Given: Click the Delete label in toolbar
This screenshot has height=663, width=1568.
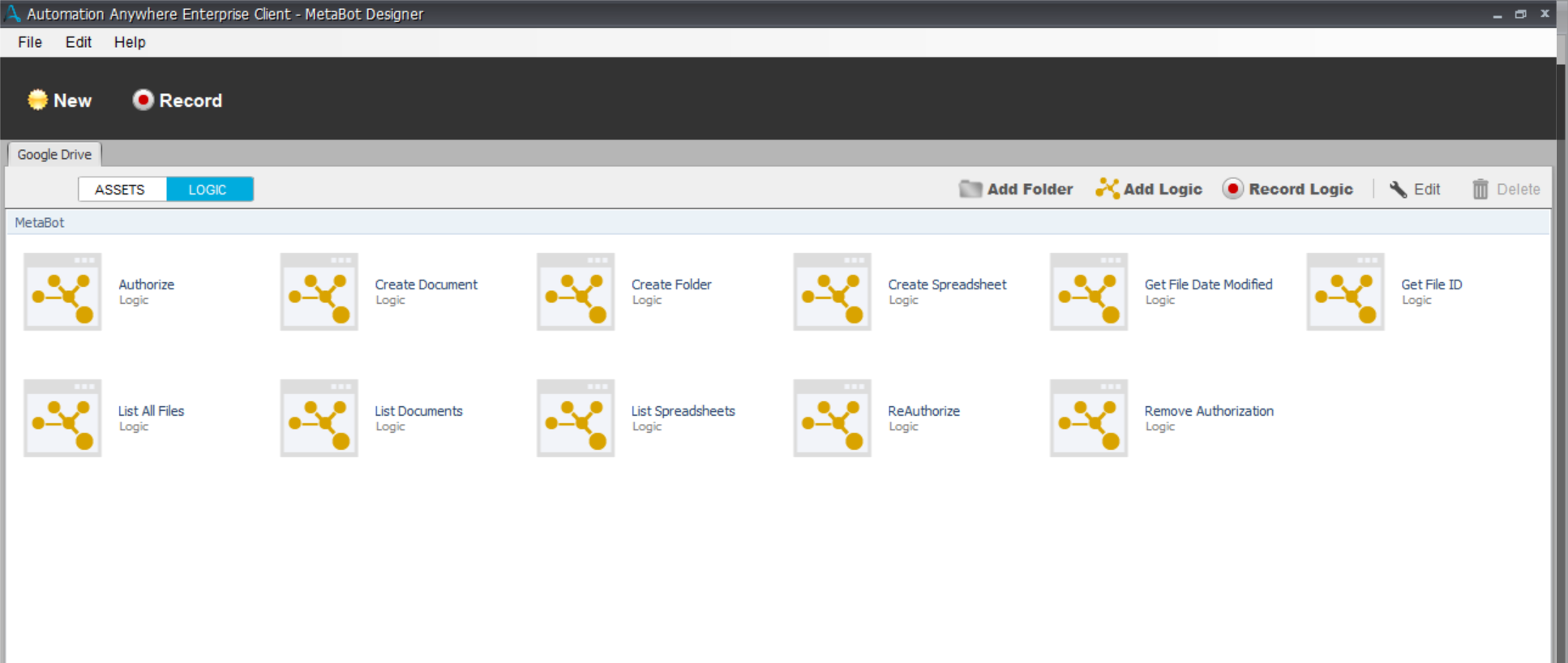Looking at the screenshot, I should point(1519,189).
